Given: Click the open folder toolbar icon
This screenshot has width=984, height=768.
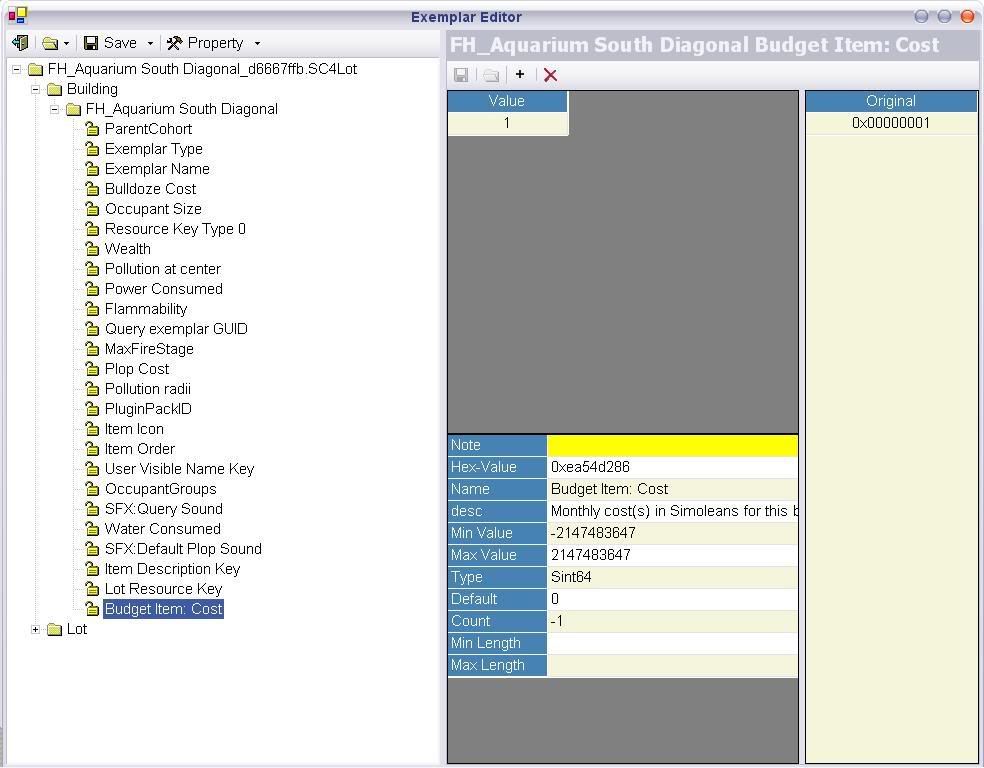Looking at the screenshot, I should 50,43.
